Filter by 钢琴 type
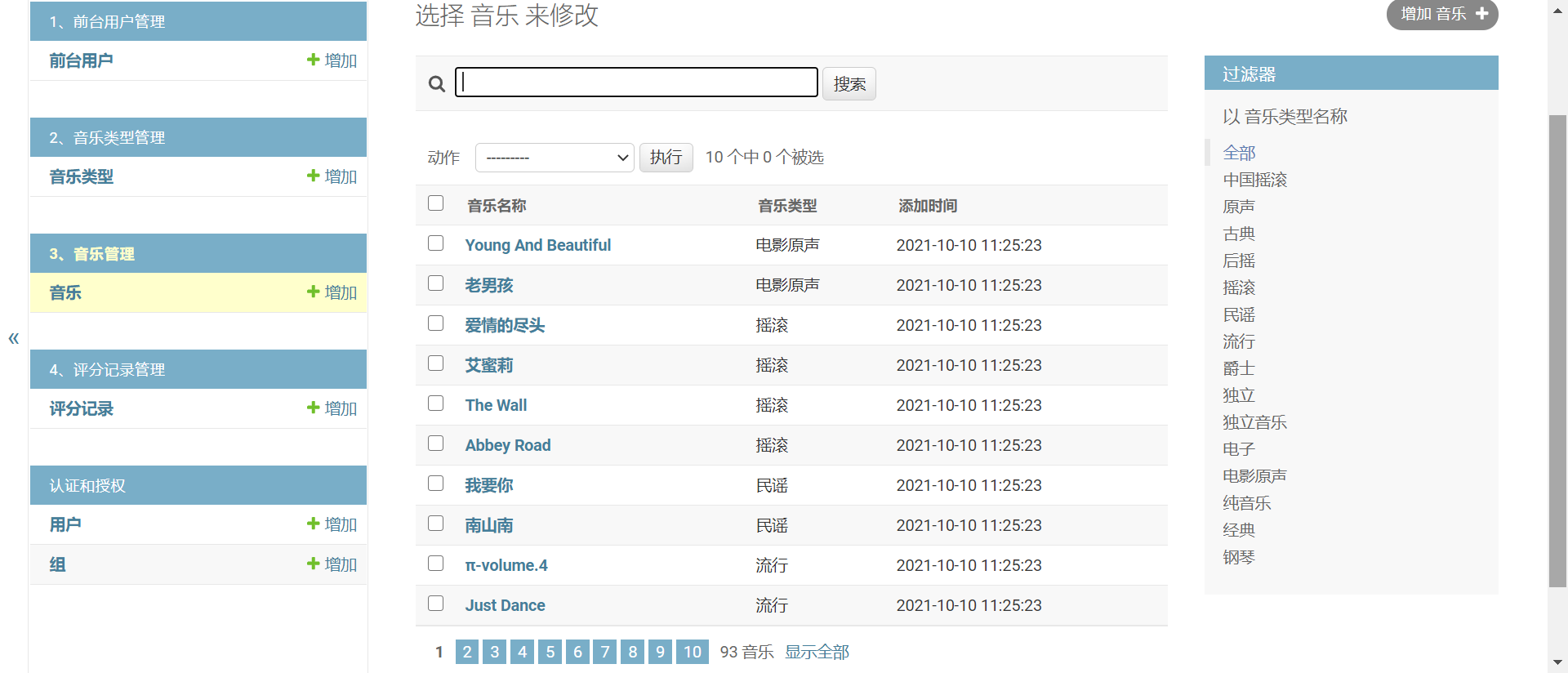The height and width of the screenshot is (673, 1568). tap(1239, 557)
